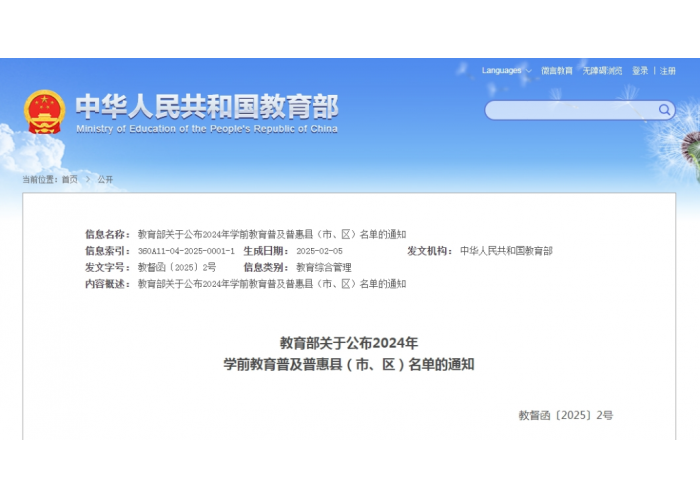
Task: Click the 信息名称 notice title text
Action: 272,234
